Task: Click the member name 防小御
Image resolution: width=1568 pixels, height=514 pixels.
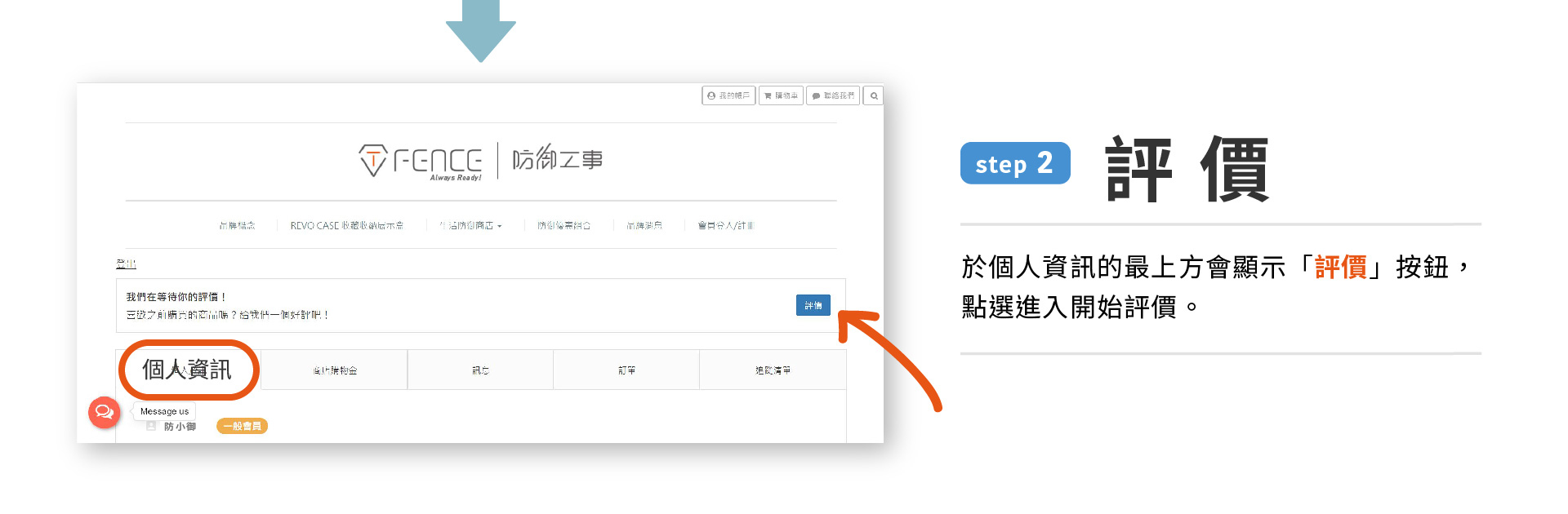Action: [x=180, y=426]
